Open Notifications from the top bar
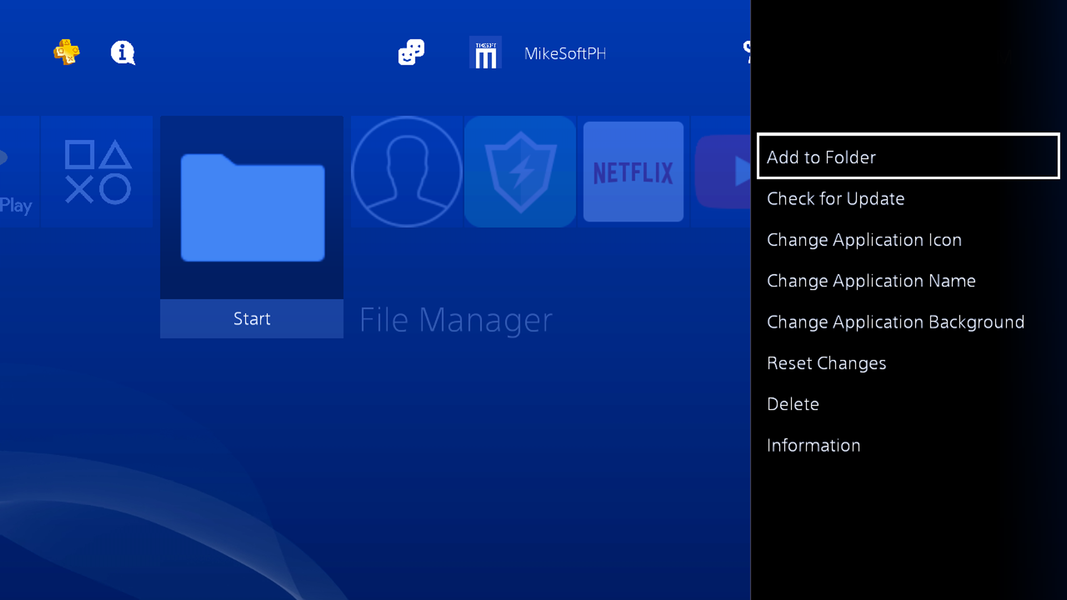 point(122,53)
